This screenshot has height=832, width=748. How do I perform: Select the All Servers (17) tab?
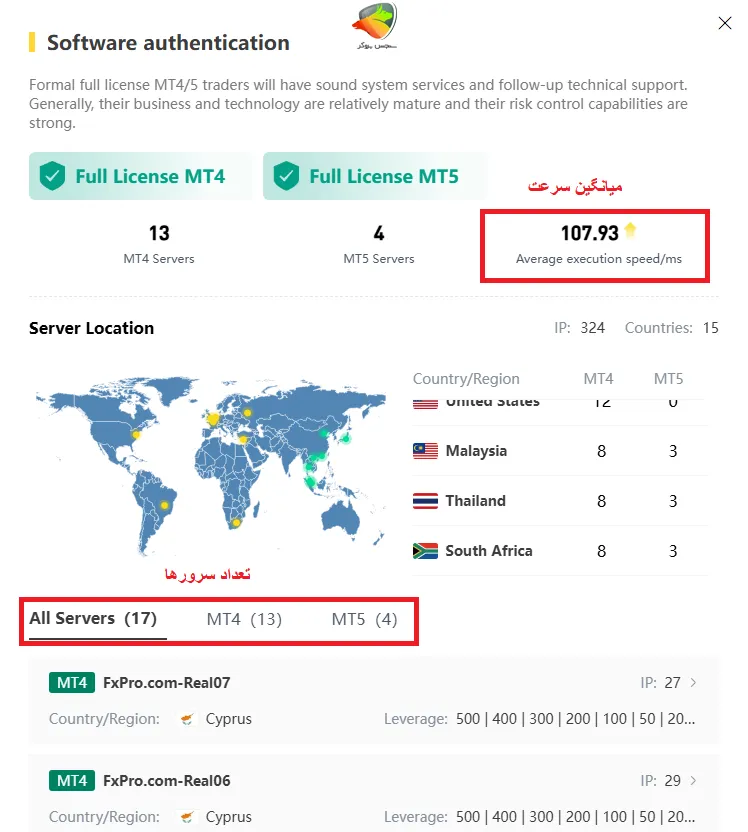93,619
